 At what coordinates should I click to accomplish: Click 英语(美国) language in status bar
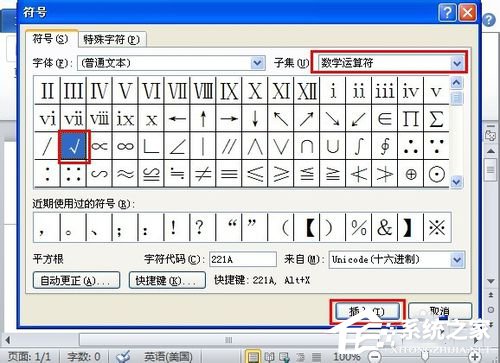(168, 357)
